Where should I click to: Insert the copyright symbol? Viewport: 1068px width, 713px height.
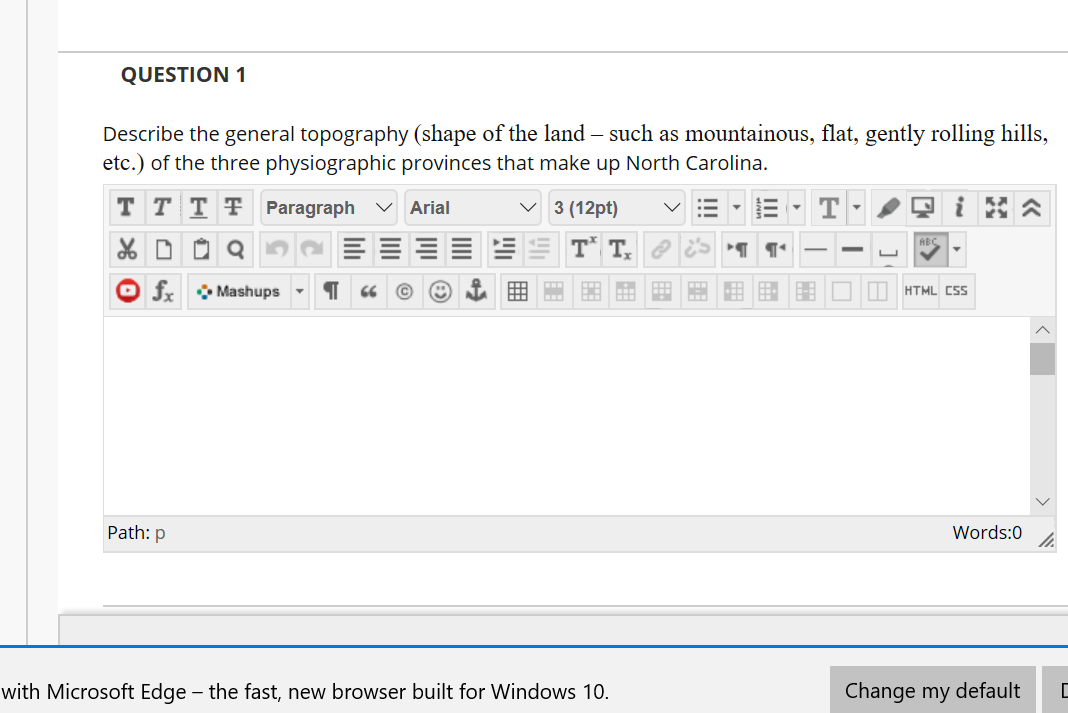point(404,291)
